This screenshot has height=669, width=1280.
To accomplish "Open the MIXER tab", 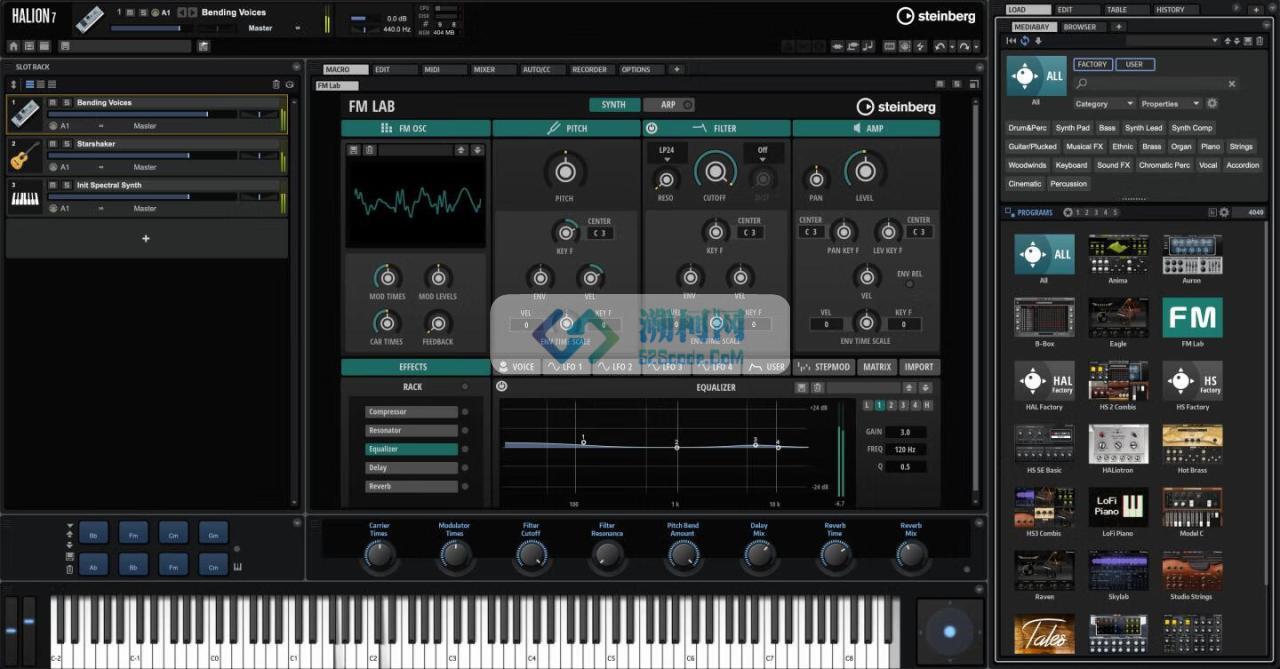I will [x=492, y=70].
